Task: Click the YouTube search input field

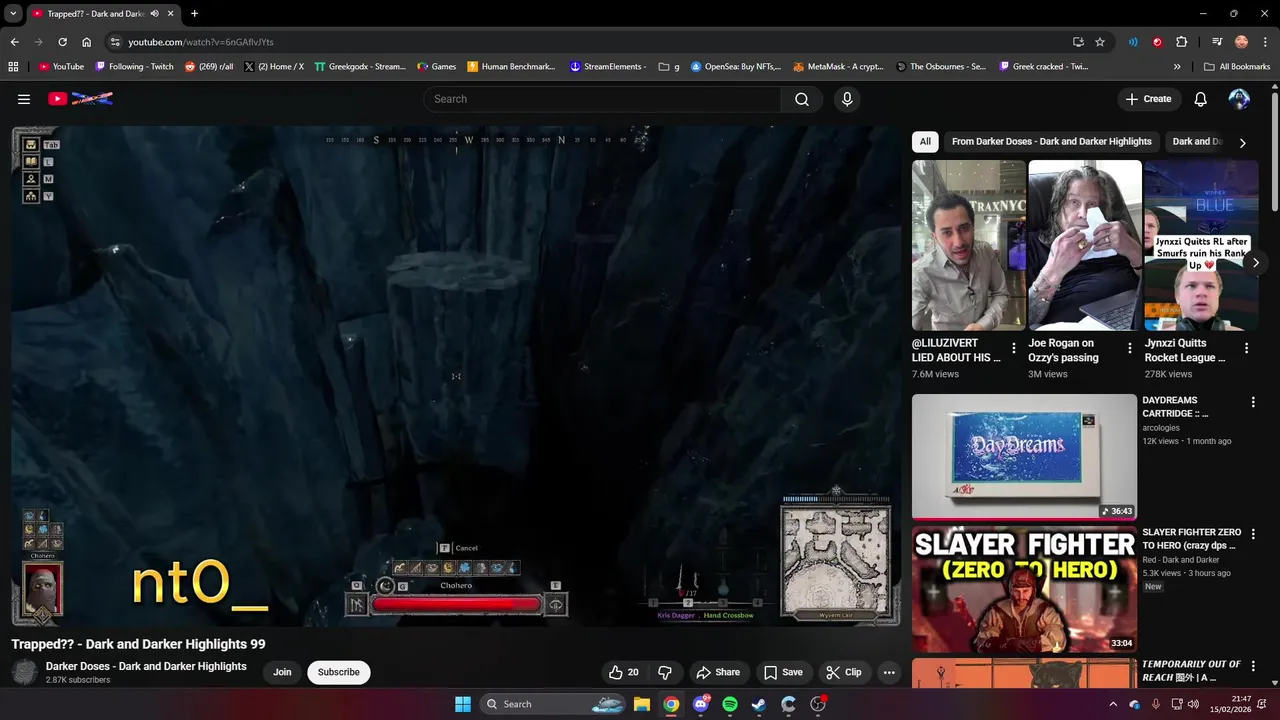Action: [602, 99]
